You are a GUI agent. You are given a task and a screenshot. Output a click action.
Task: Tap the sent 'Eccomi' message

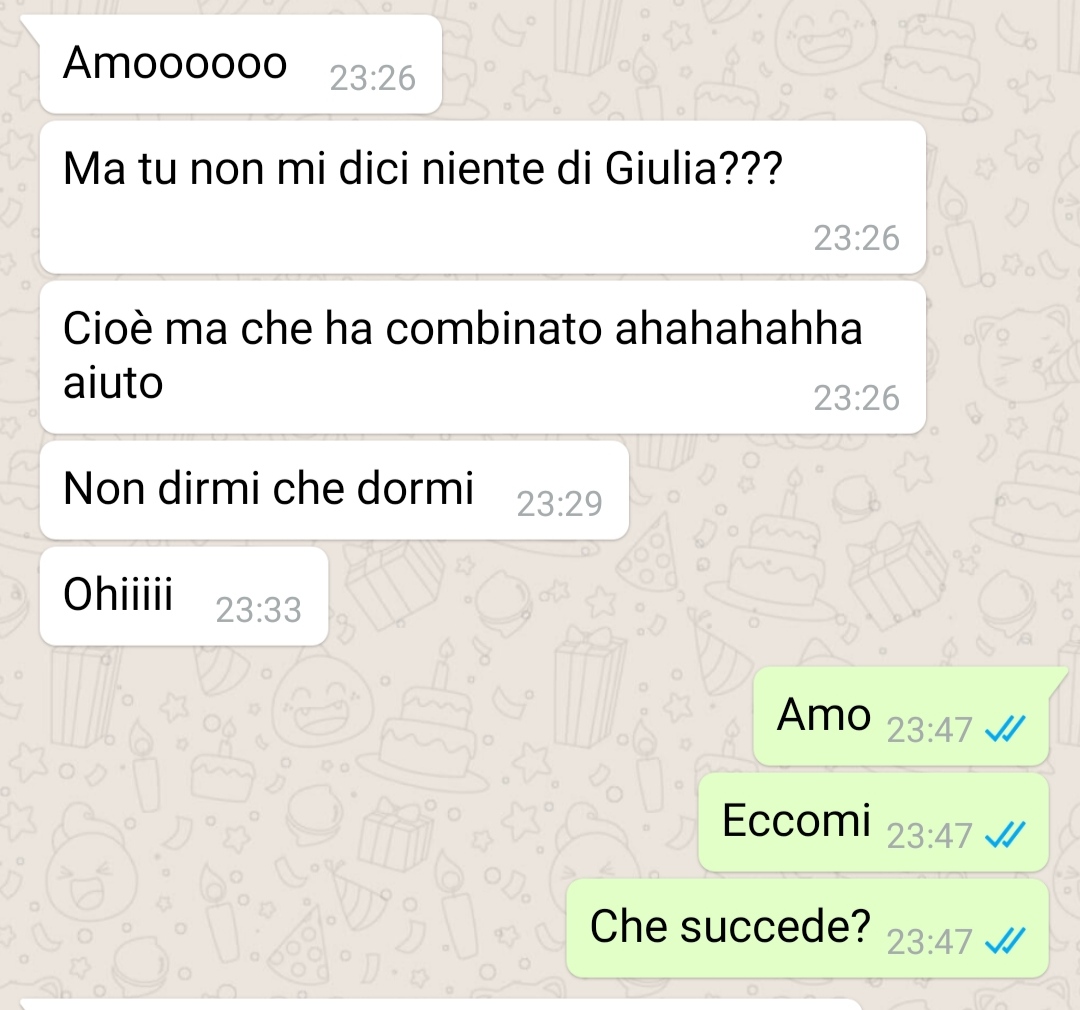873,822
